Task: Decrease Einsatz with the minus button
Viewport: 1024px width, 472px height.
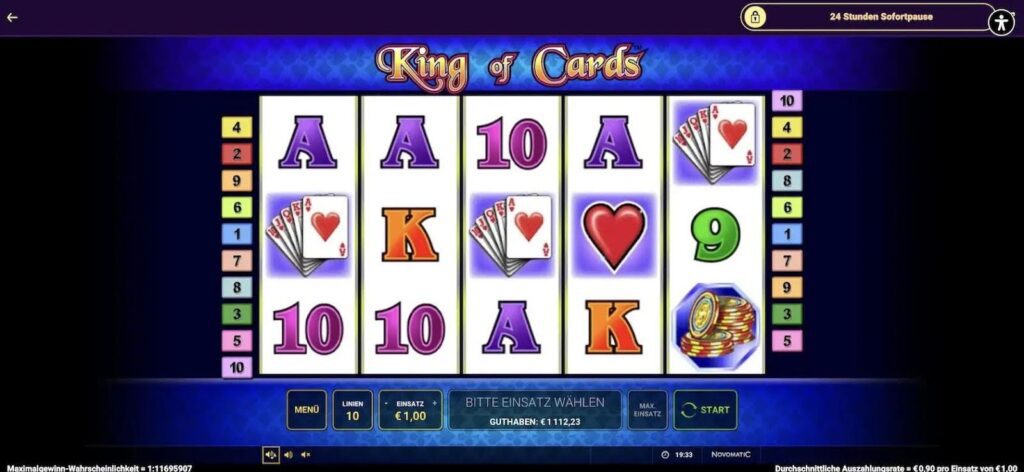Action: coord(385,403)
